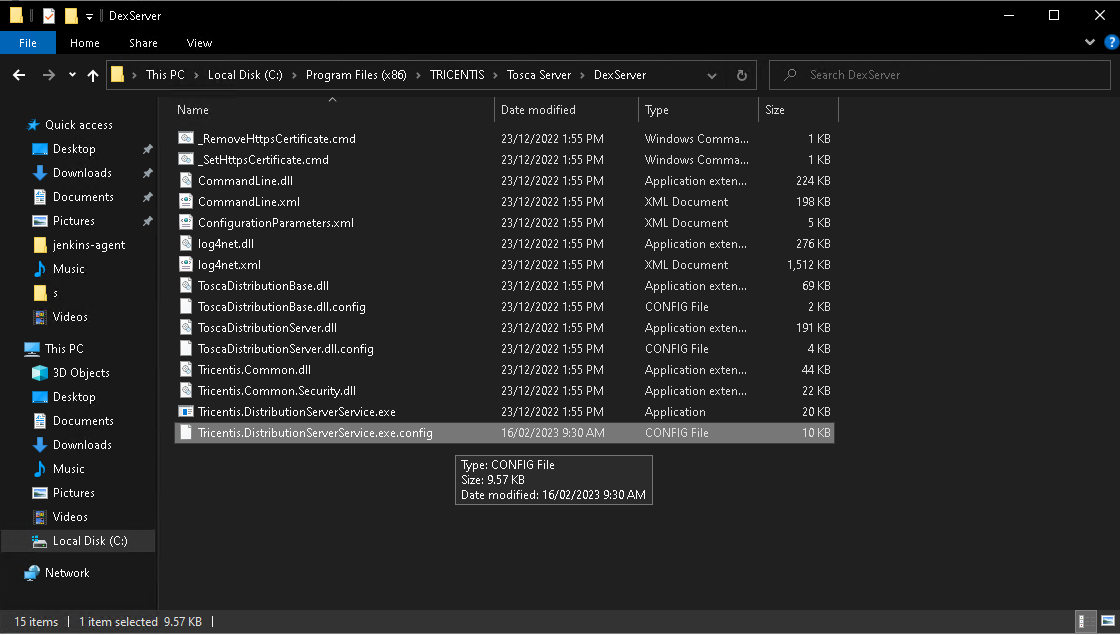This screenshot has width=1120, height=635.
Task: Open the Share ribbon tab
Action: [x=143, y=43]
